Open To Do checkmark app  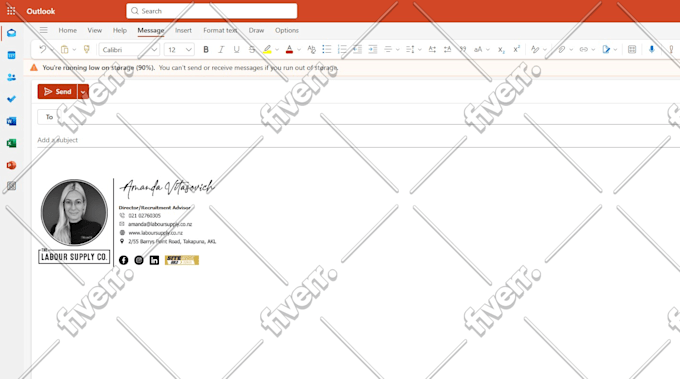point(11,99)
